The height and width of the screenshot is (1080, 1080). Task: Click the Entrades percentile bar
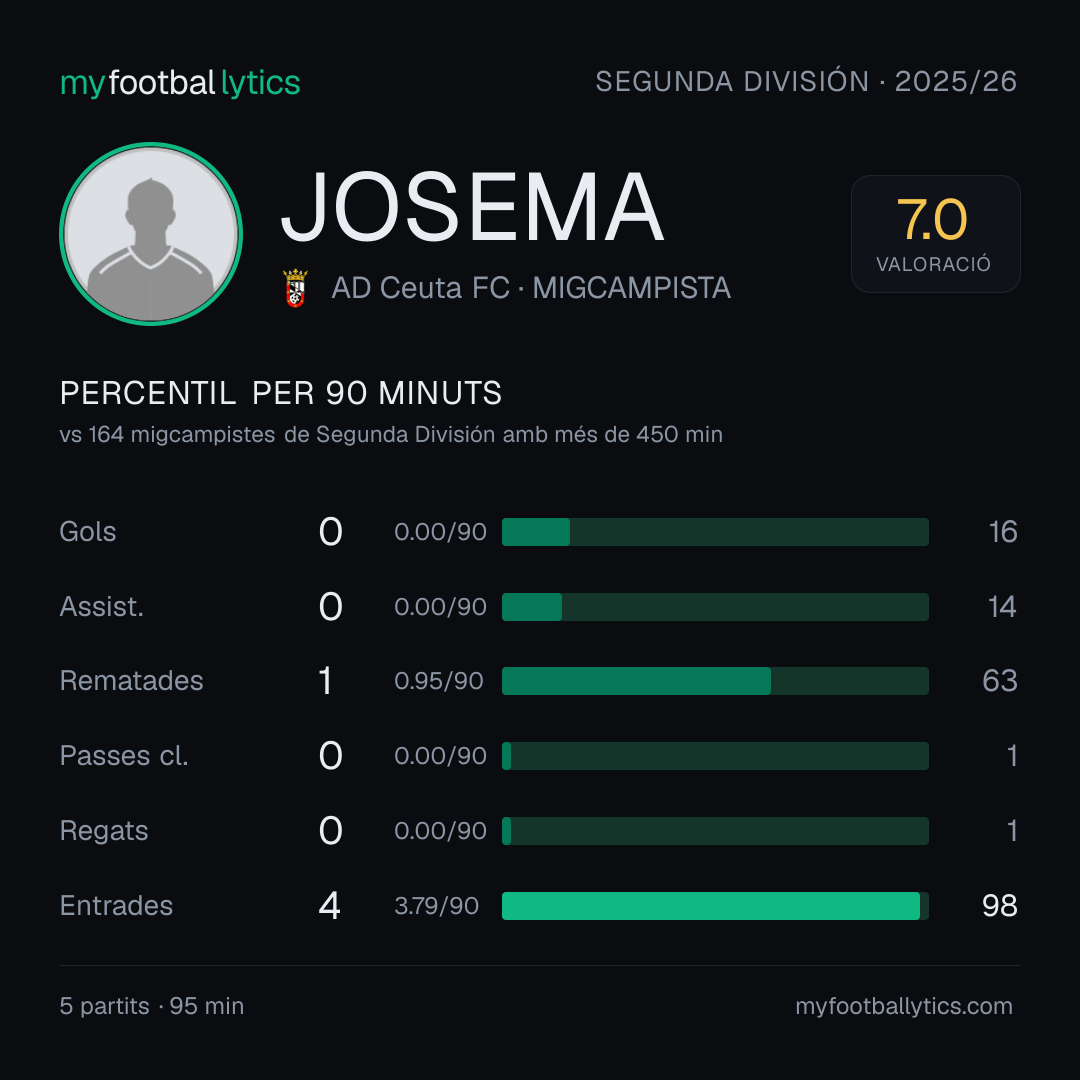715,906
